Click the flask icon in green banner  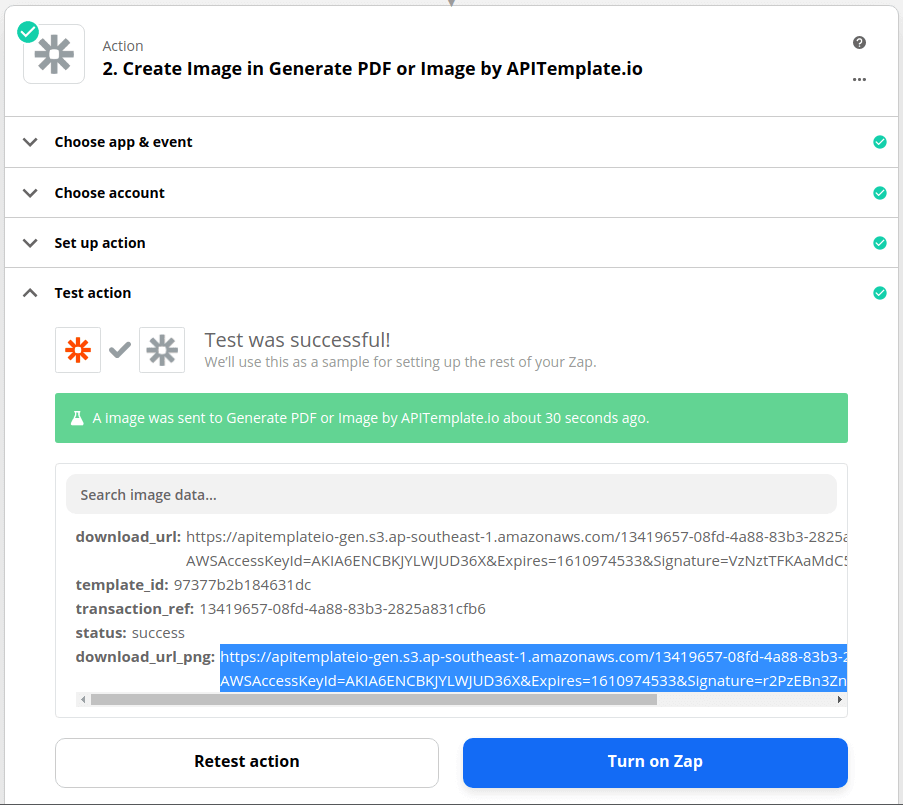tap(77, 418)
